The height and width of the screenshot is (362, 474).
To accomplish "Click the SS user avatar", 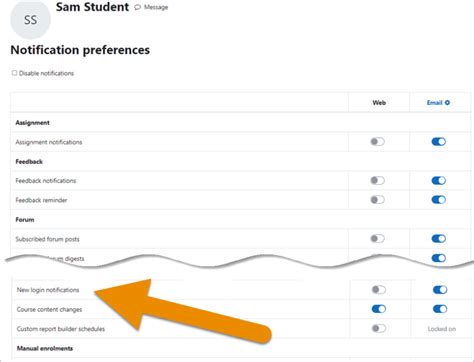I will point(30,20).
